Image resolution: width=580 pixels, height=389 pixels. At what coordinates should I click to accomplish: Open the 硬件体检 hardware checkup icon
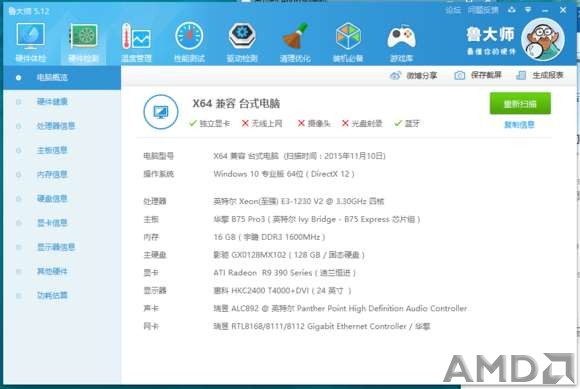[31, 37]
